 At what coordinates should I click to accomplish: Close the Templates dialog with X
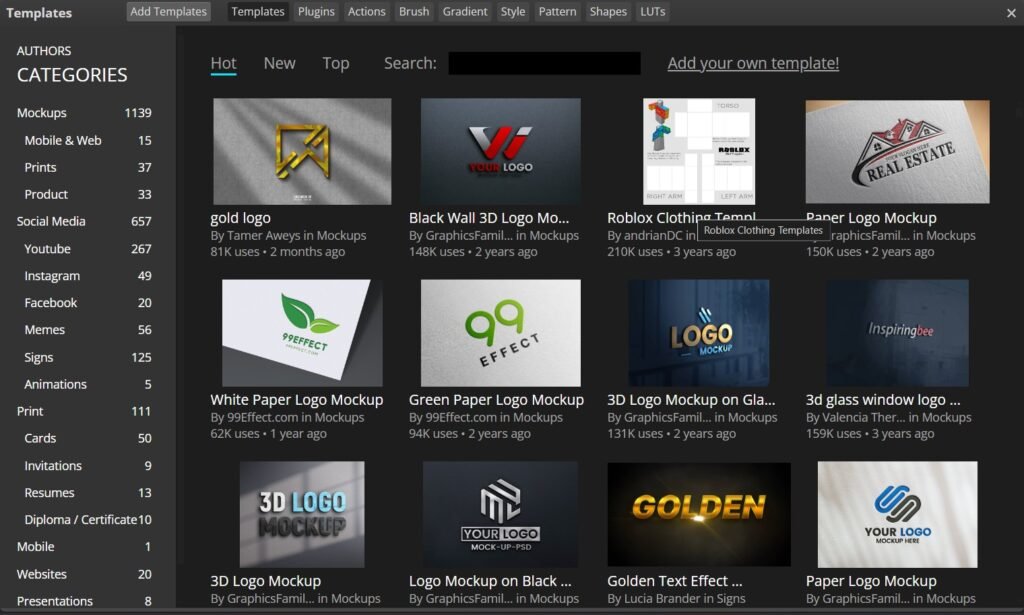(x=1010, y=13)
